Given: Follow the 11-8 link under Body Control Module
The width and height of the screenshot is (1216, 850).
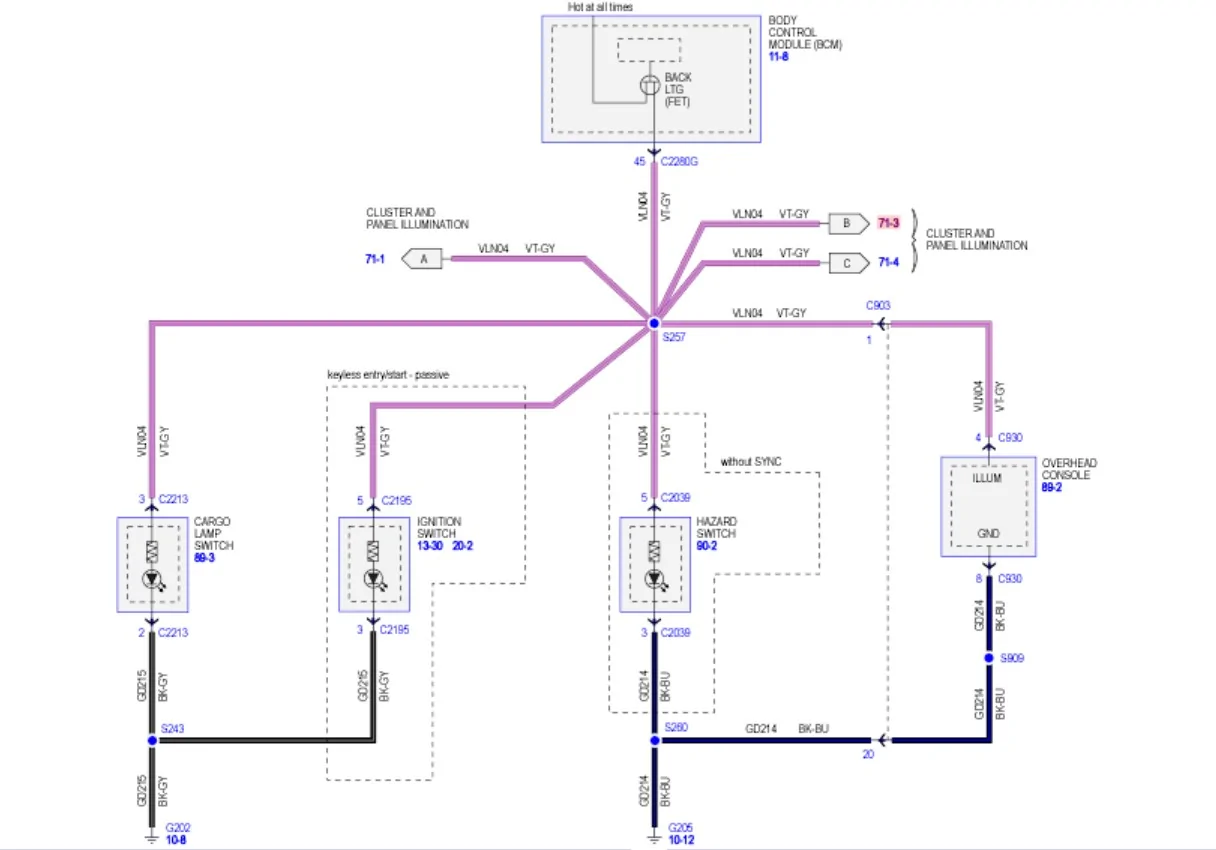Looking at the screenshot, I should (x=778, y=58).
